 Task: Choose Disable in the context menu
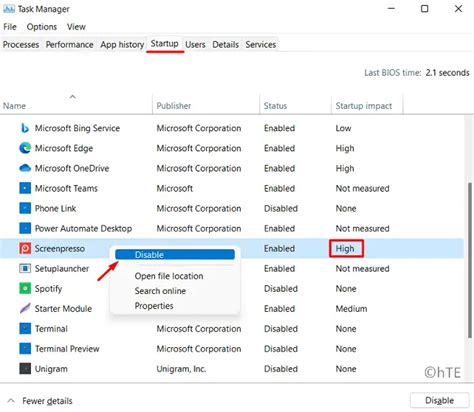click(x=175, y=255)
